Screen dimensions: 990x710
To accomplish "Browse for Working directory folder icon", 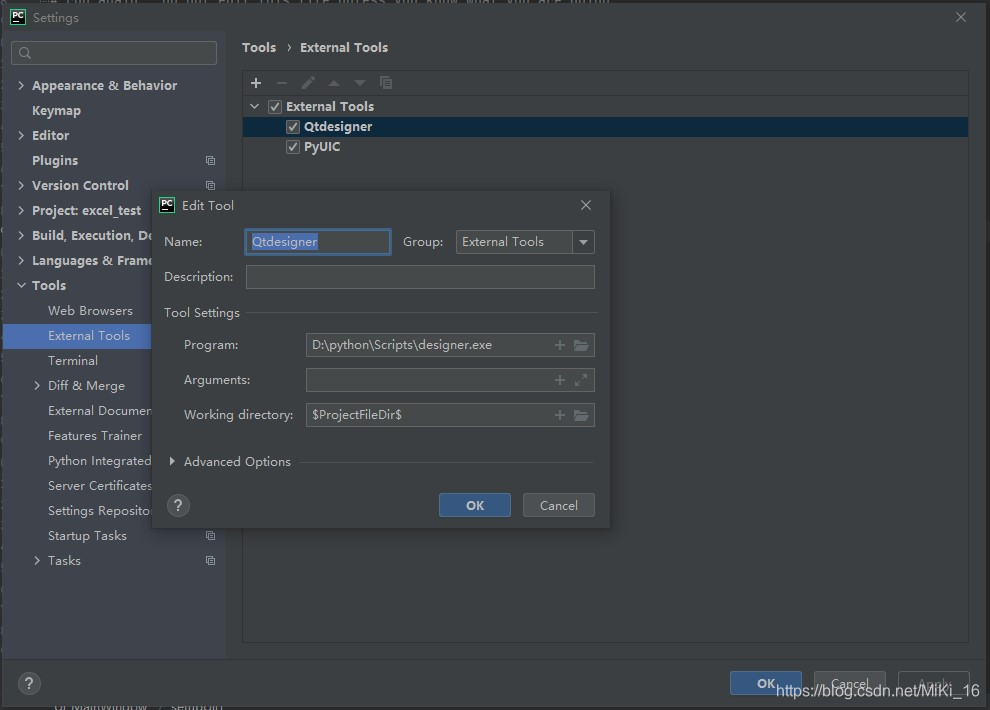I will [581, 415].
